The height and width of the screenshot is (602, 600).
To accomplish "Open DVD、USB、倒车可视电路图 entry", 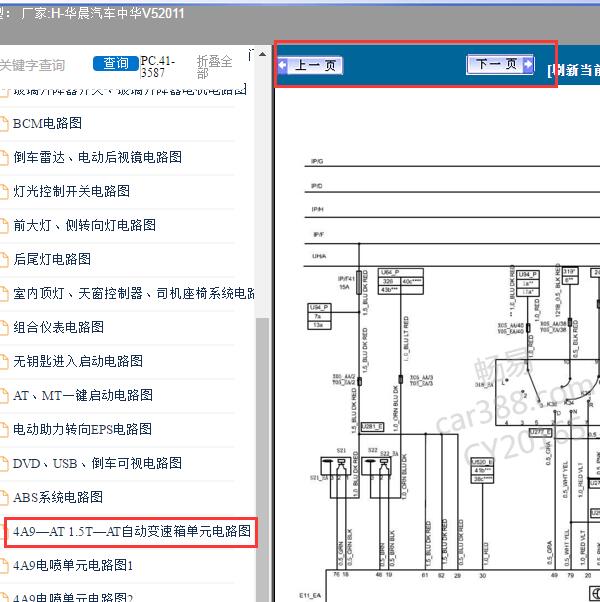I will pos(98,463).
